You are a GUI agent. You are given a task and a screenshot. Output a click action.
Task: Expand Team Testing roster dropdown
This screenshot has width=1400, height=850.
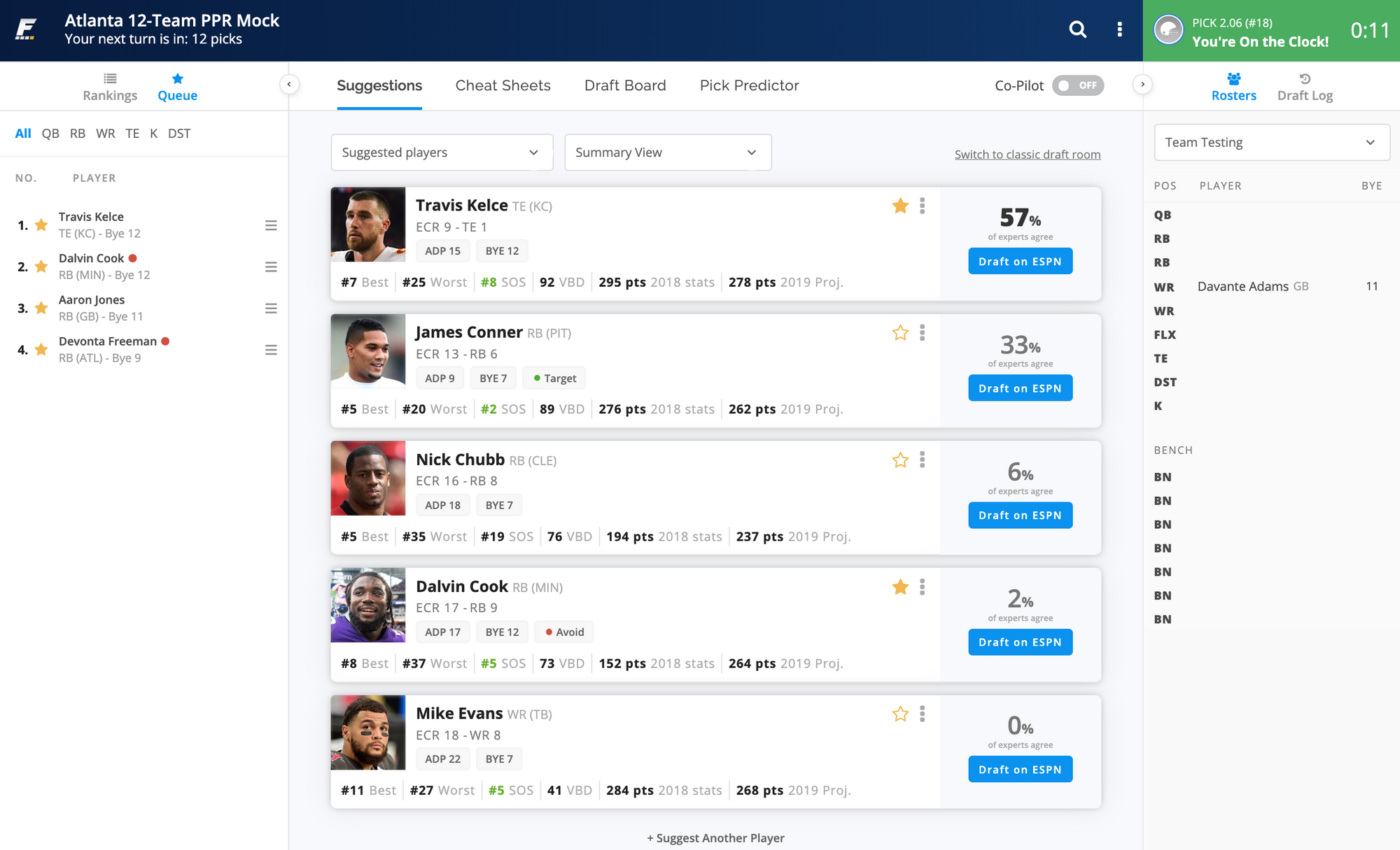click(1271, 143)
